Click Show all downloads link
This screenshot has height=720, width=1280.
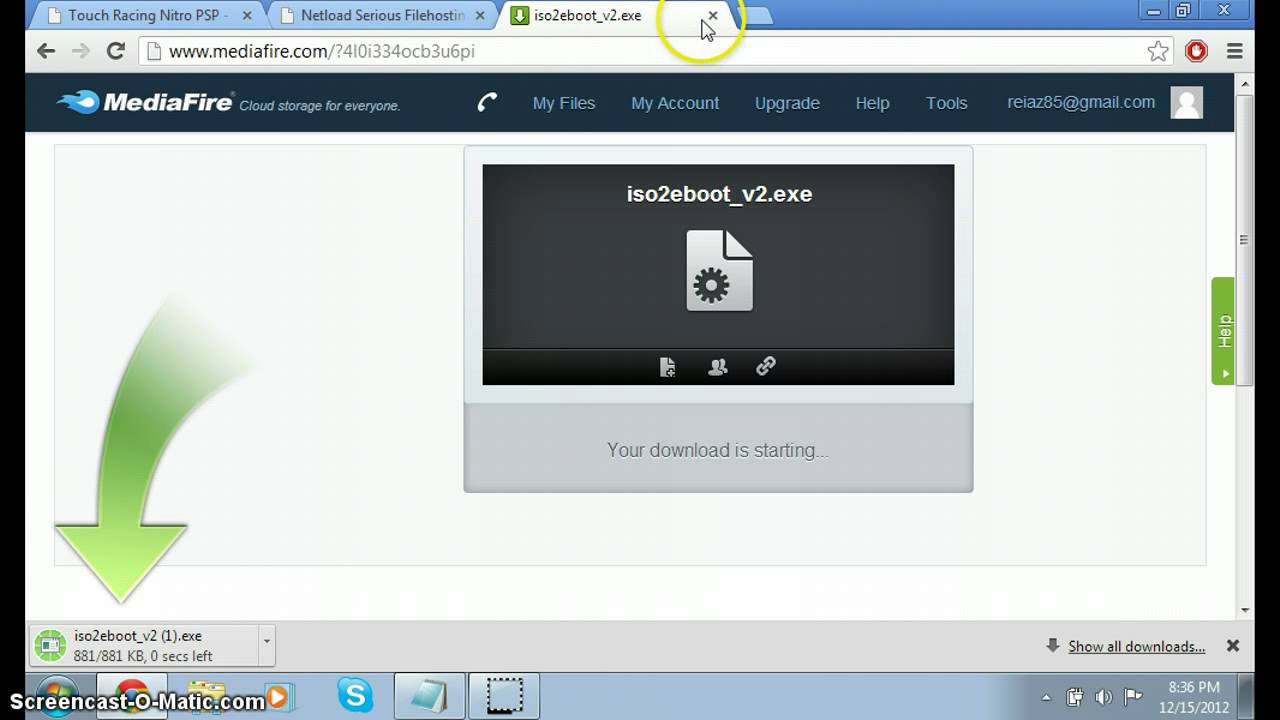click(x=1136, y=647)
